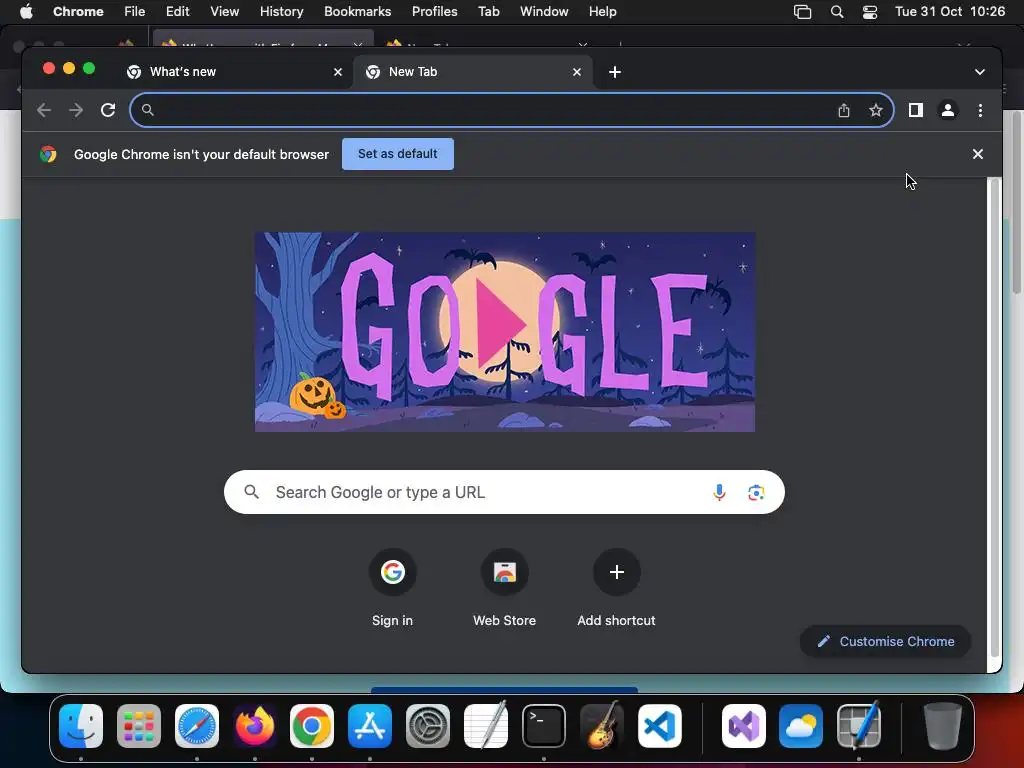Open the Web Store shortcut
Screen dimensions: 1024x768
tap(504, 589)
